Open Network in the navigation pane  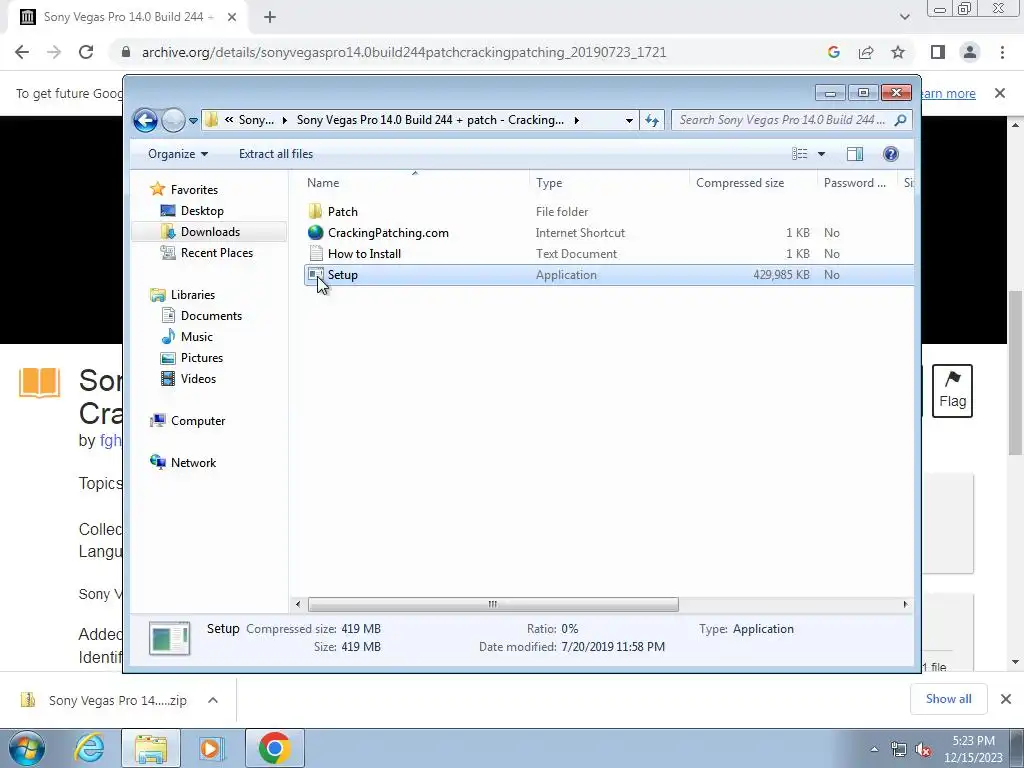tap(193, 462)
